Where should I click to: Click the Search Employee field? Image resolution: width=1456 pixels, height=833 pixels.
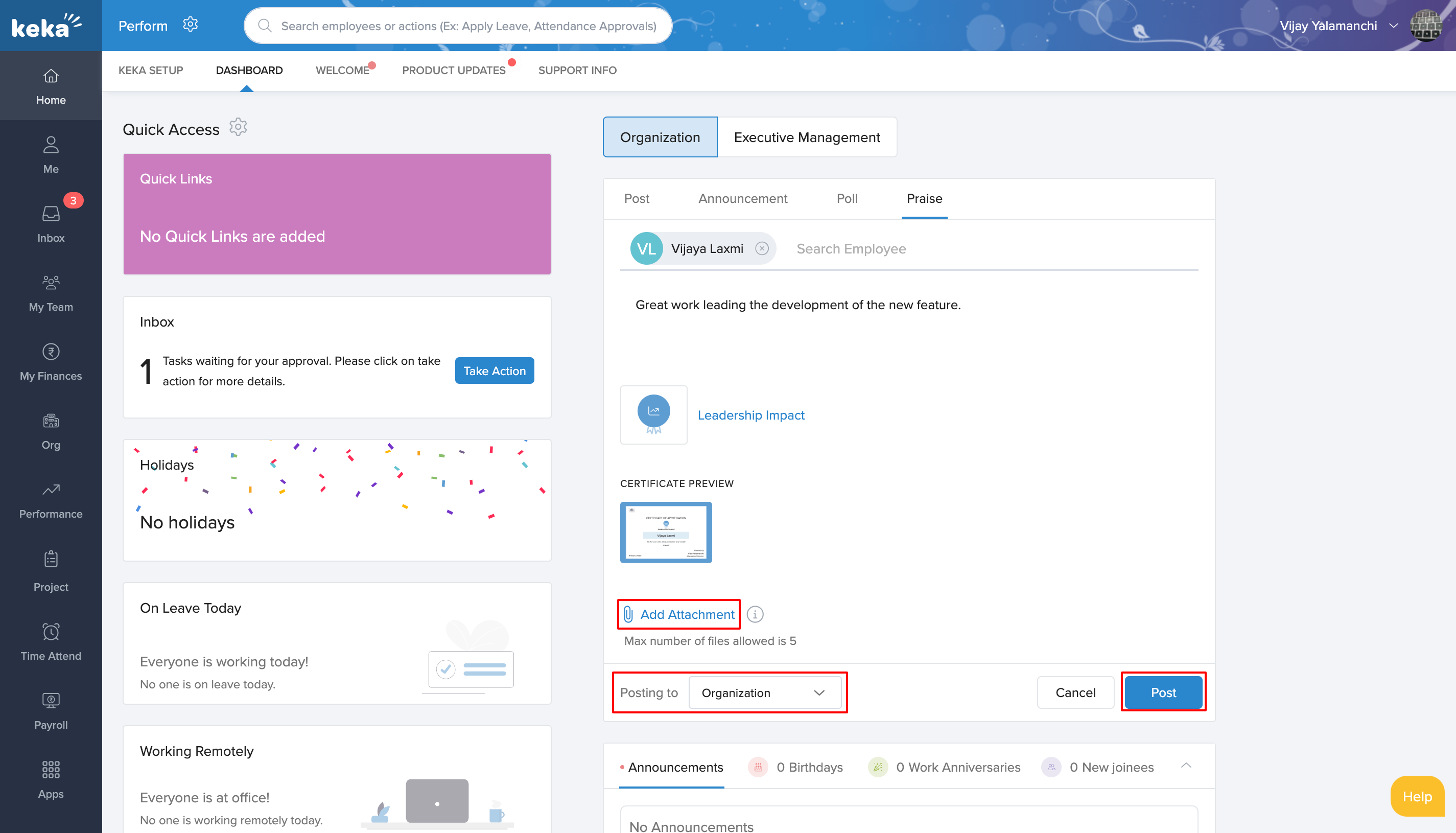[x=851, y=249]
